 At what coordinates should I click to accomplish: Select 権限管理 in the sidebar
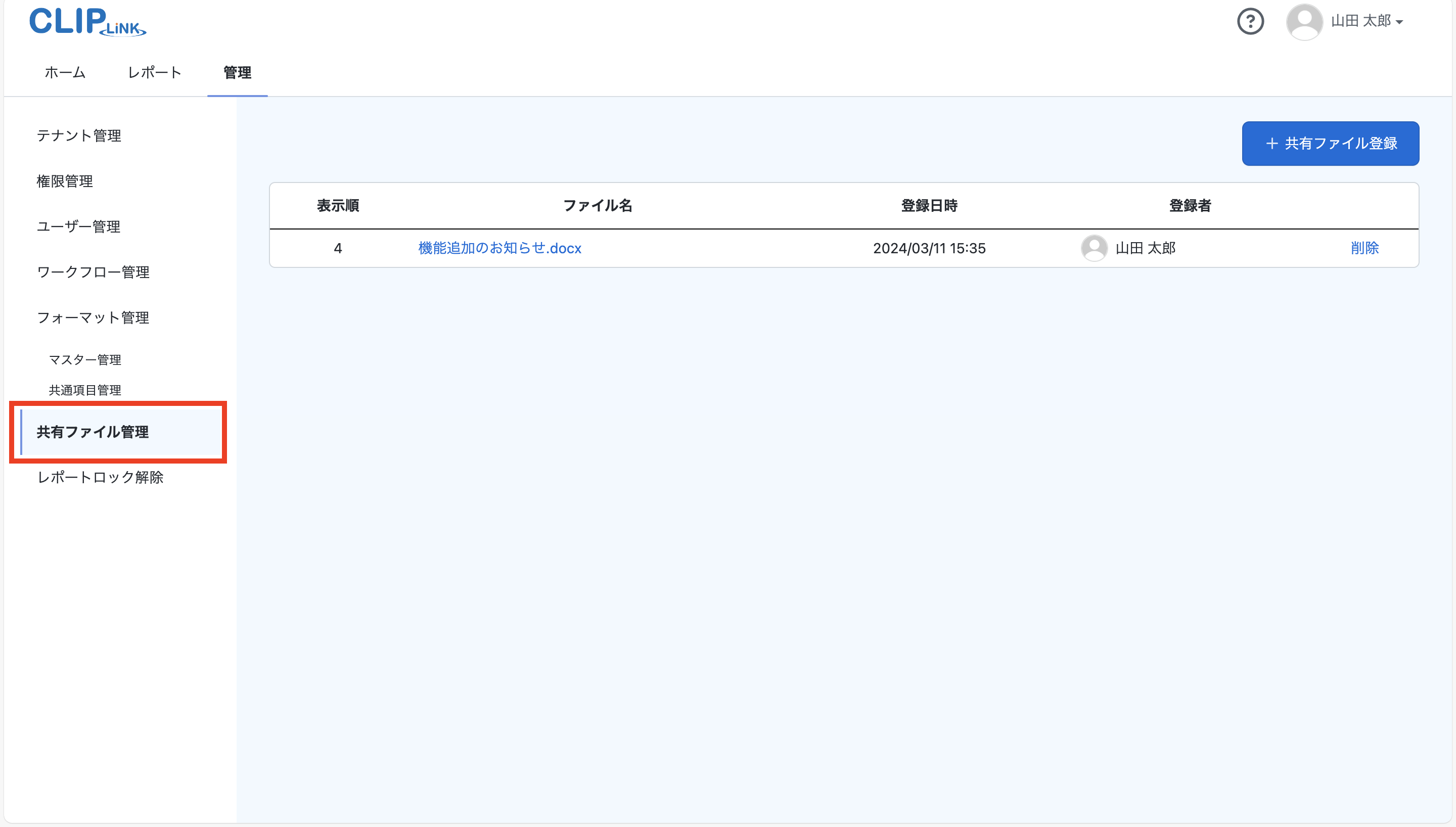[64, 181]
